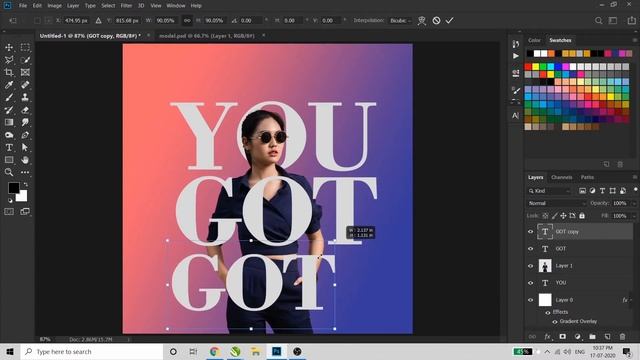Create a new layer group

(x=592, y=337)
